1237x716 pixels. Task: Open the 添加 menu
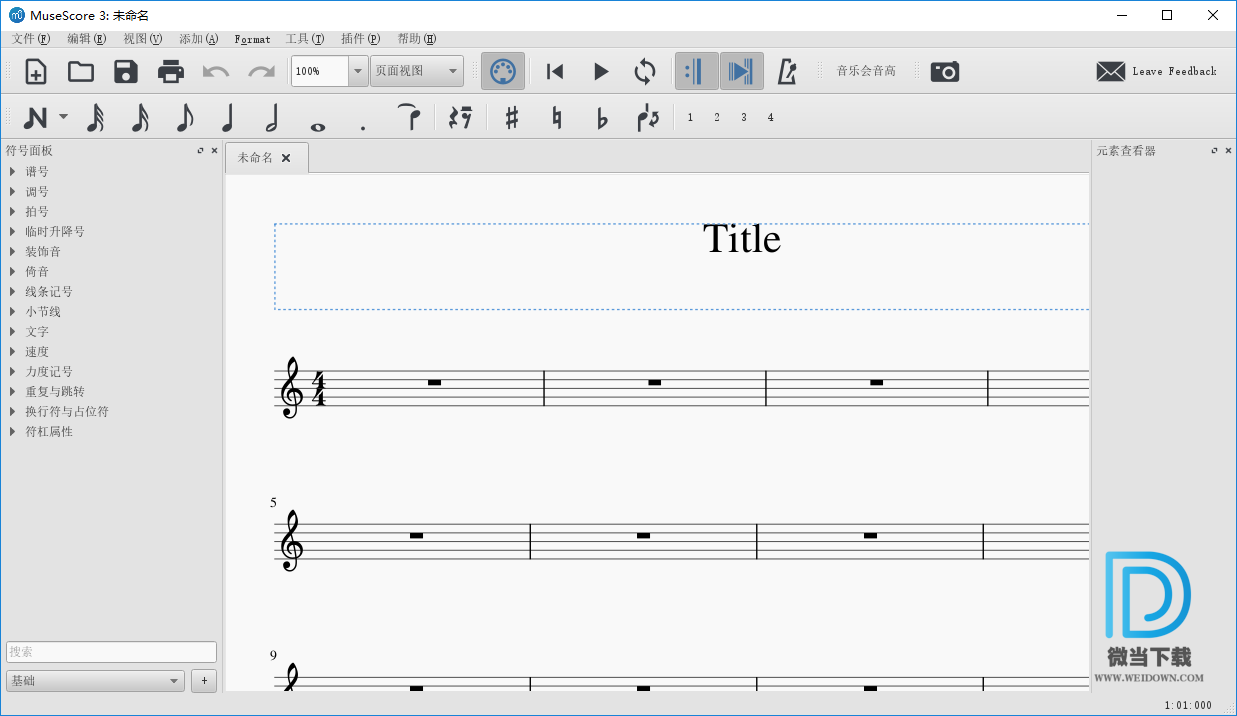(x=199, y=39)
